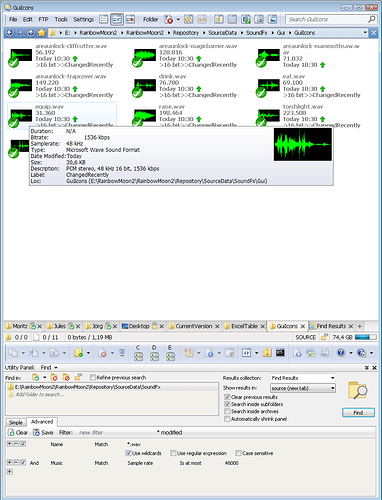Viewport: 382px width, 500px height.
Task: Open favorites with the star icon
Action: [41, 32]
